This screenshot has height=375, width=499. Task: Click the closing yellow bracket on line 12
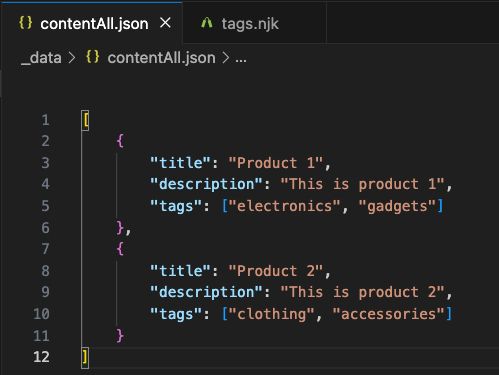coord(85,358)
